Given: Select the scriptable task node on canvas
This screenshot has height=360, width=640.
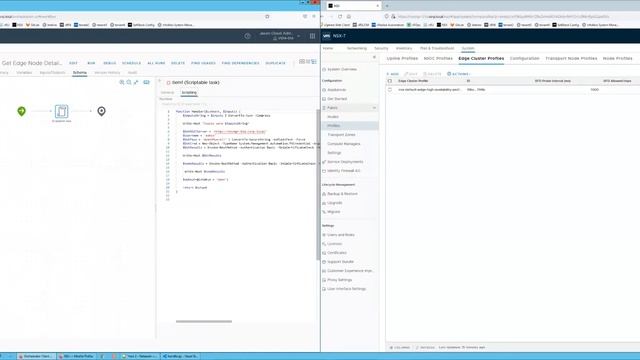Looking at the screenshot, I should click(62, 111).
